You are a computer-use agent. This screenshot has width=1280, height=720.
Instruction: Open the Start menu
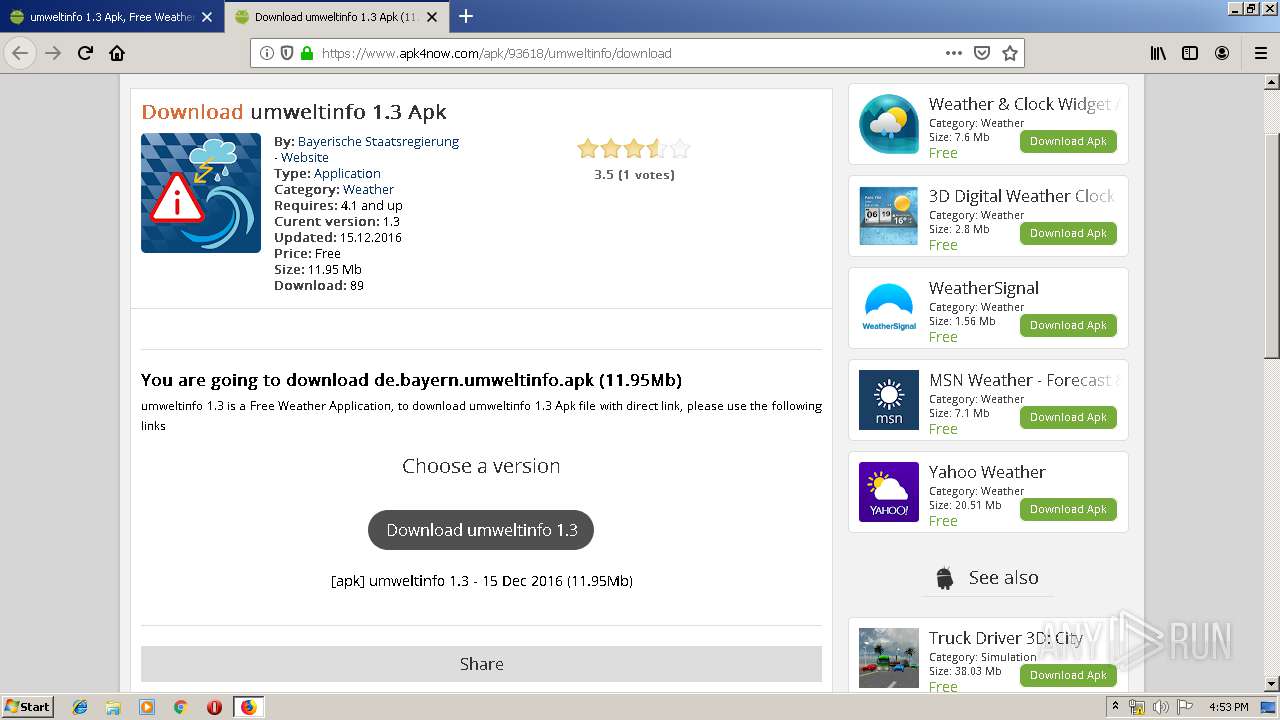[28, 707]
